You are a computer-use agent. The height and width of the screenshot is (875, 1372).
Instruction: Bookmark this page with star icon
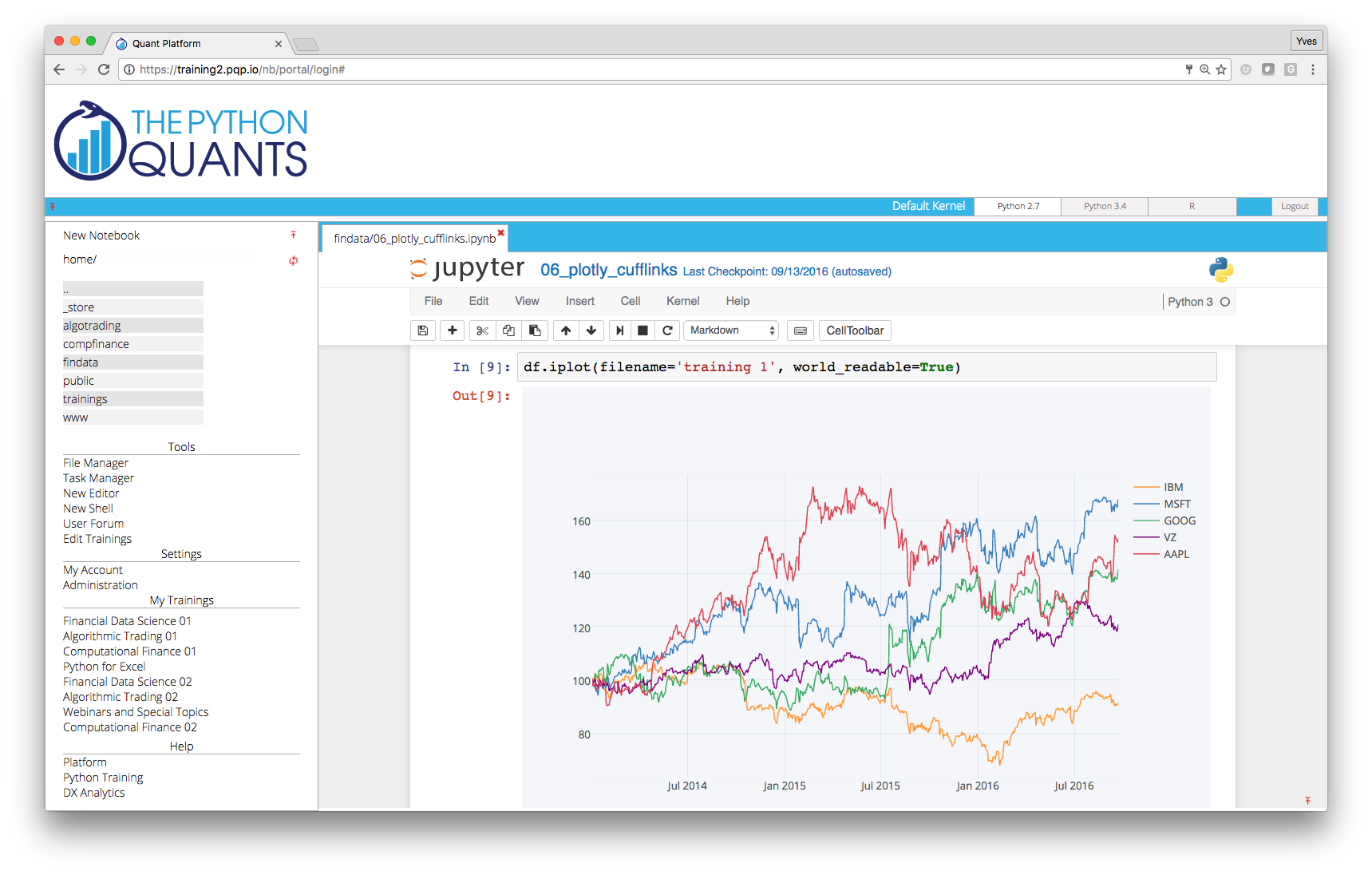[1221, 69]
